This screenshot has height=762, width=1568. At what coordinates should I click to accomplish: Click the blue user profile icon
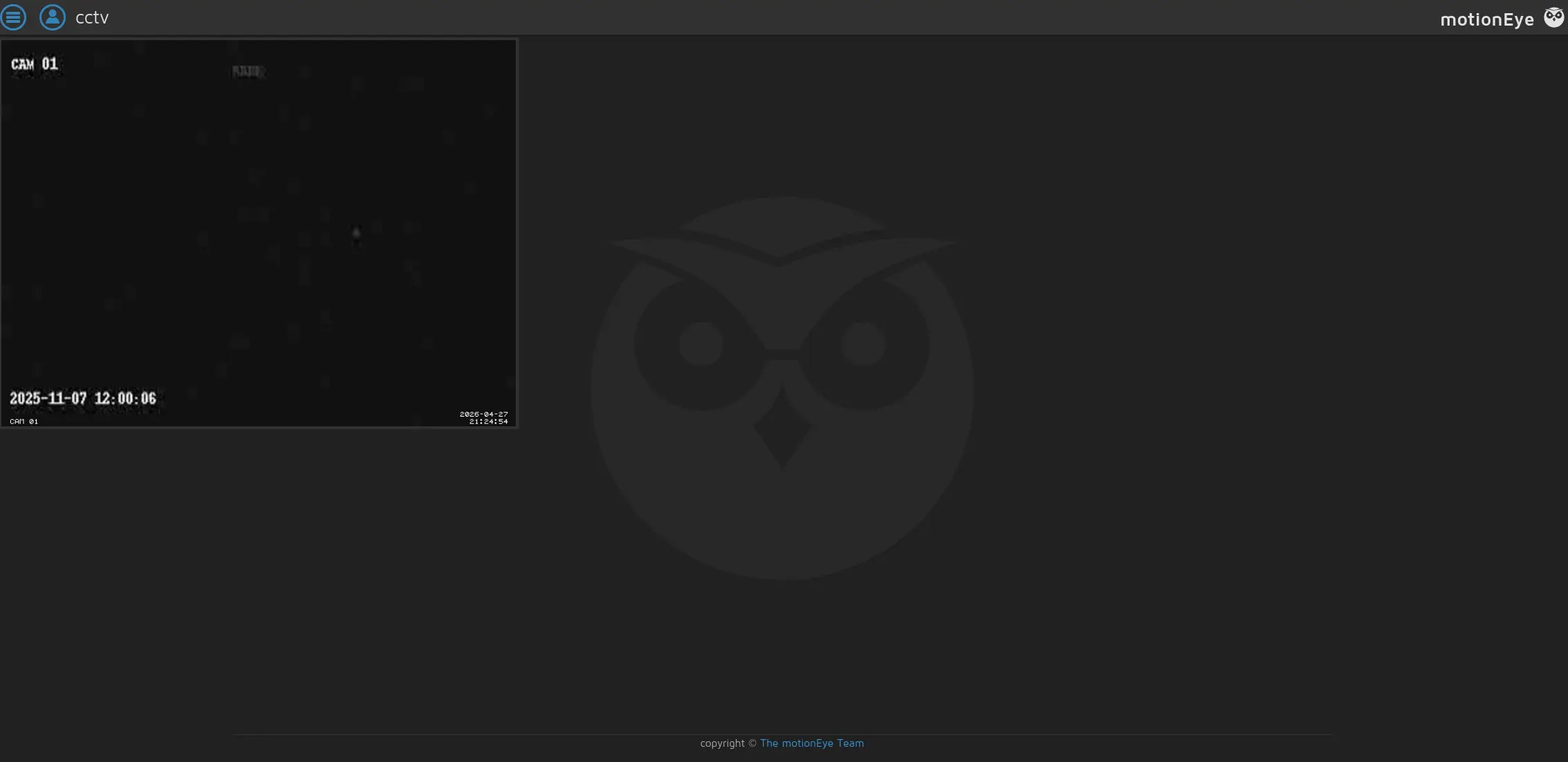53,17
